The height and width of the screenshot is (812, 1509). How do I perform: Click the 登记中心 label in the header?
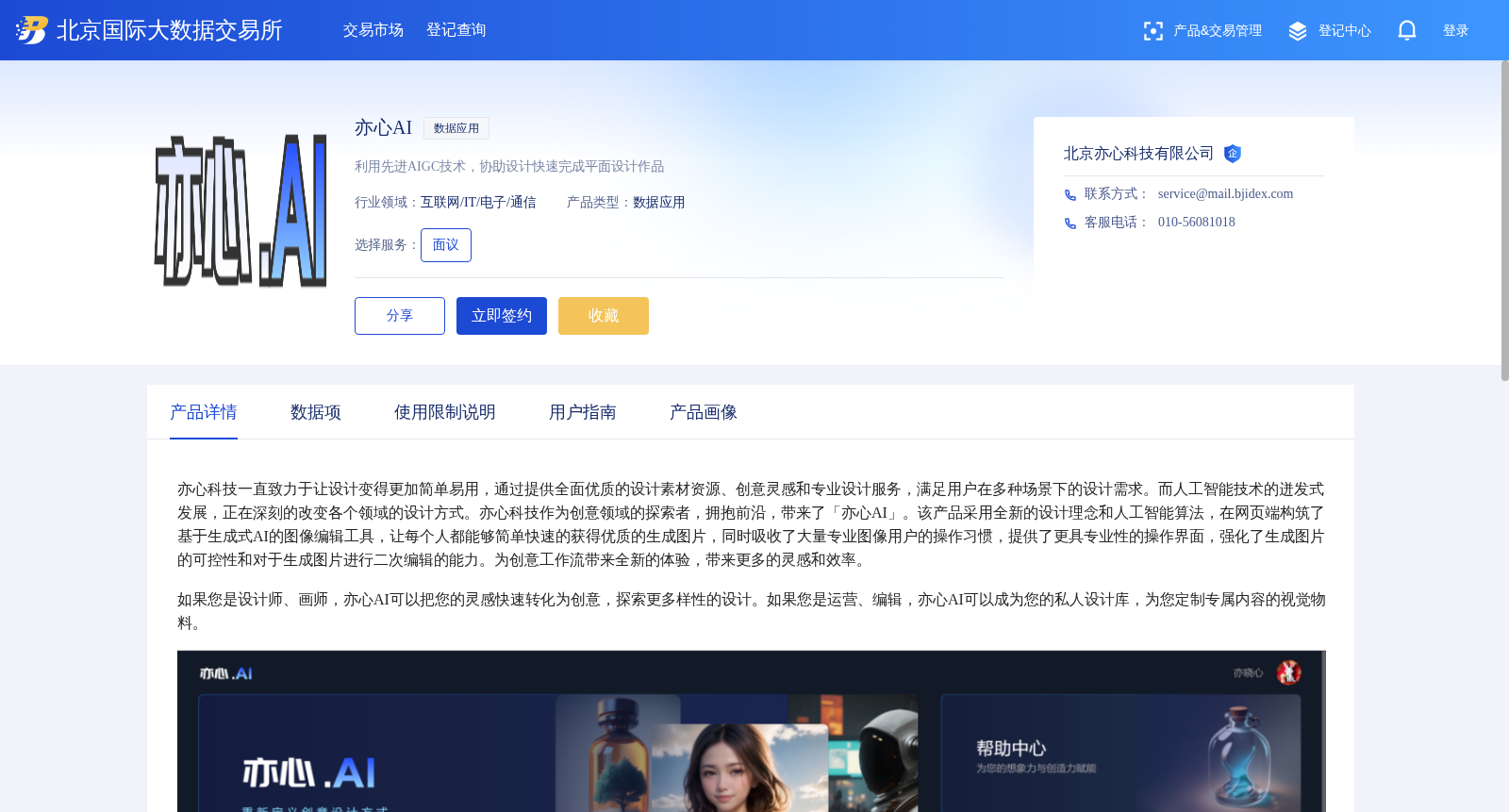coord(1345,31)
